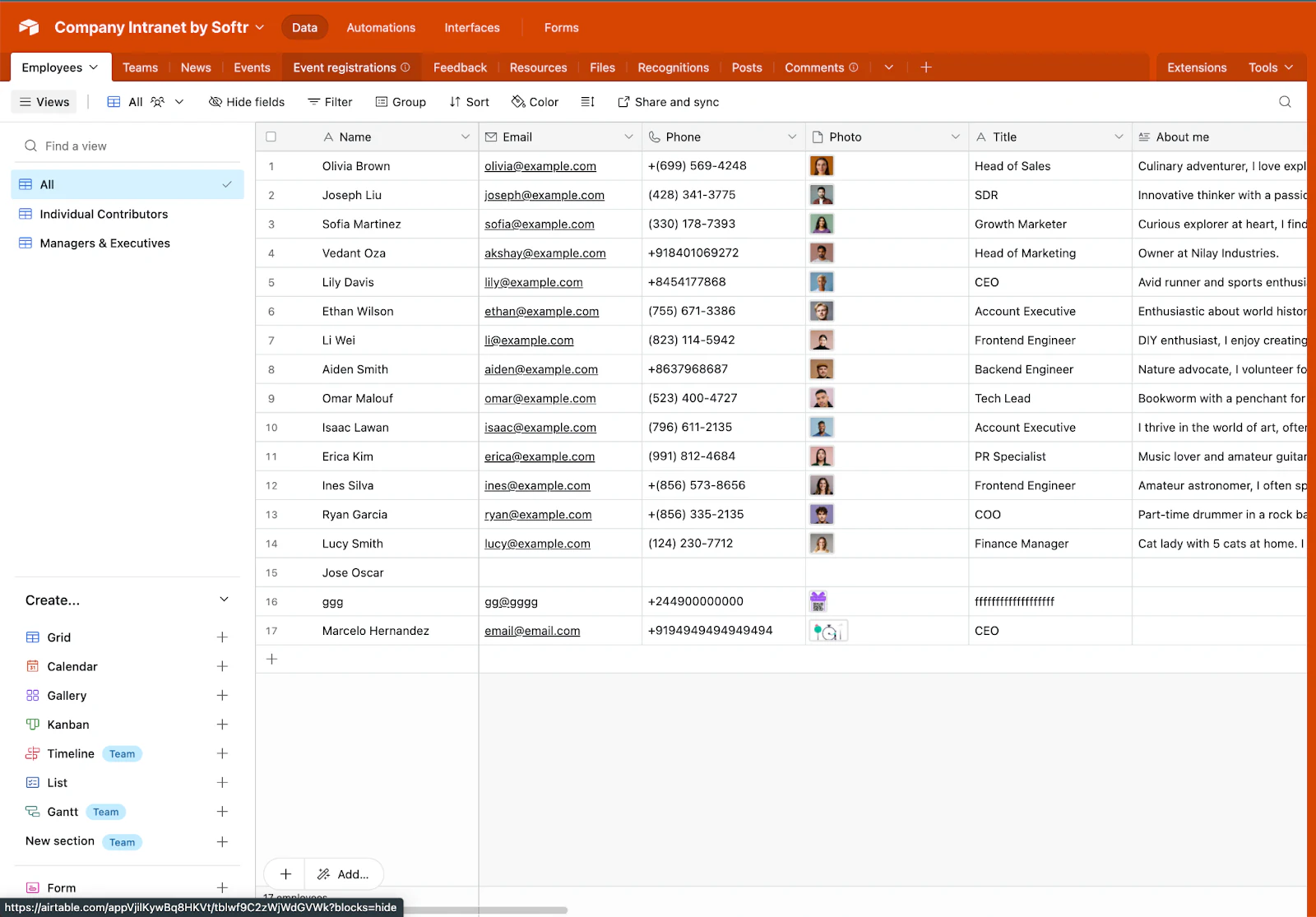Click the horizontal scrollbar

(x=485, y=910)
